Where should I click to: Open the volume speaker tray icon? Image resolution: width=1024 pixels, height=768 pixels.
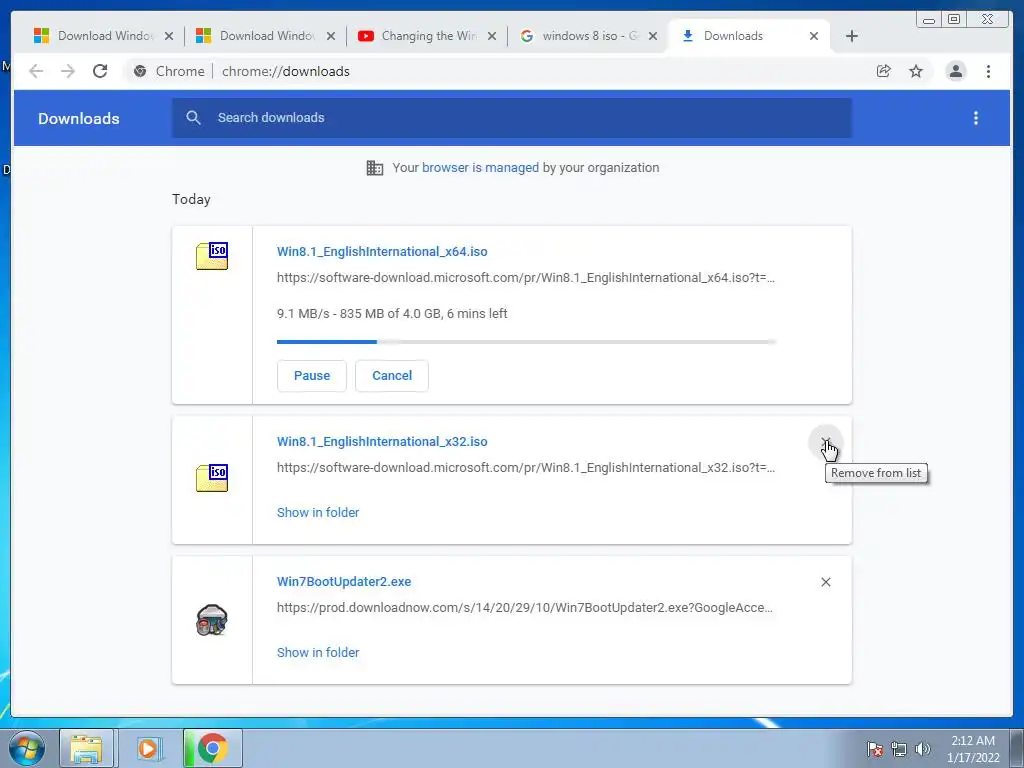point(923,749)
